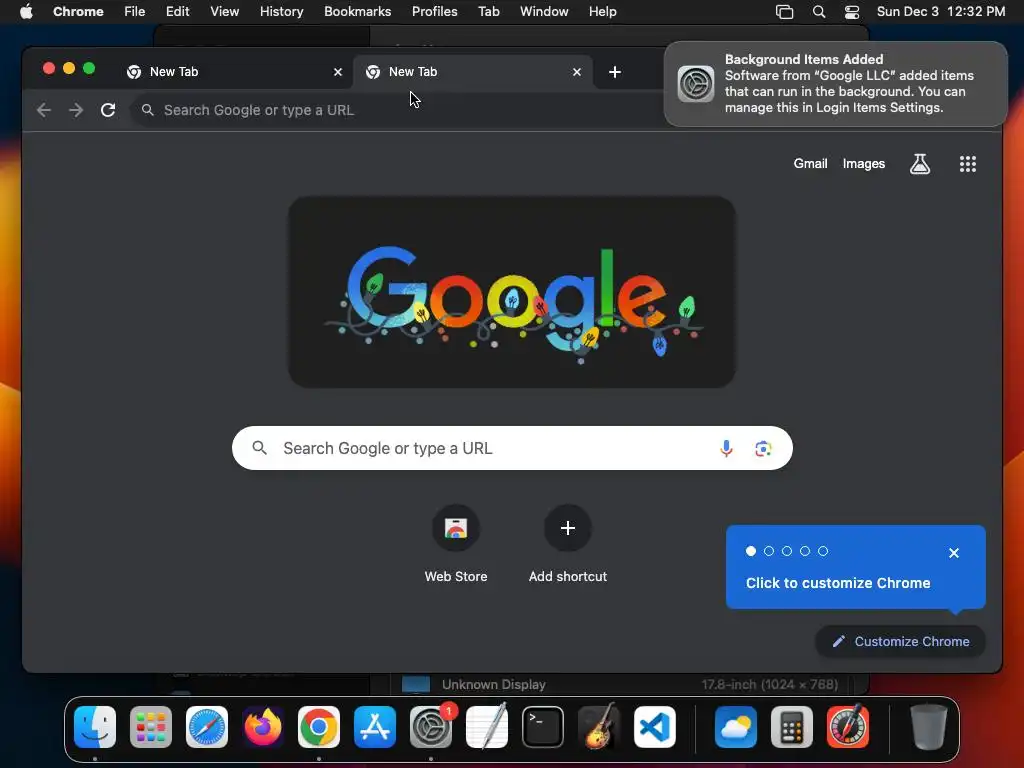Open Google Lens image search icon
1024x768 pixels.
tap(763, 448)
